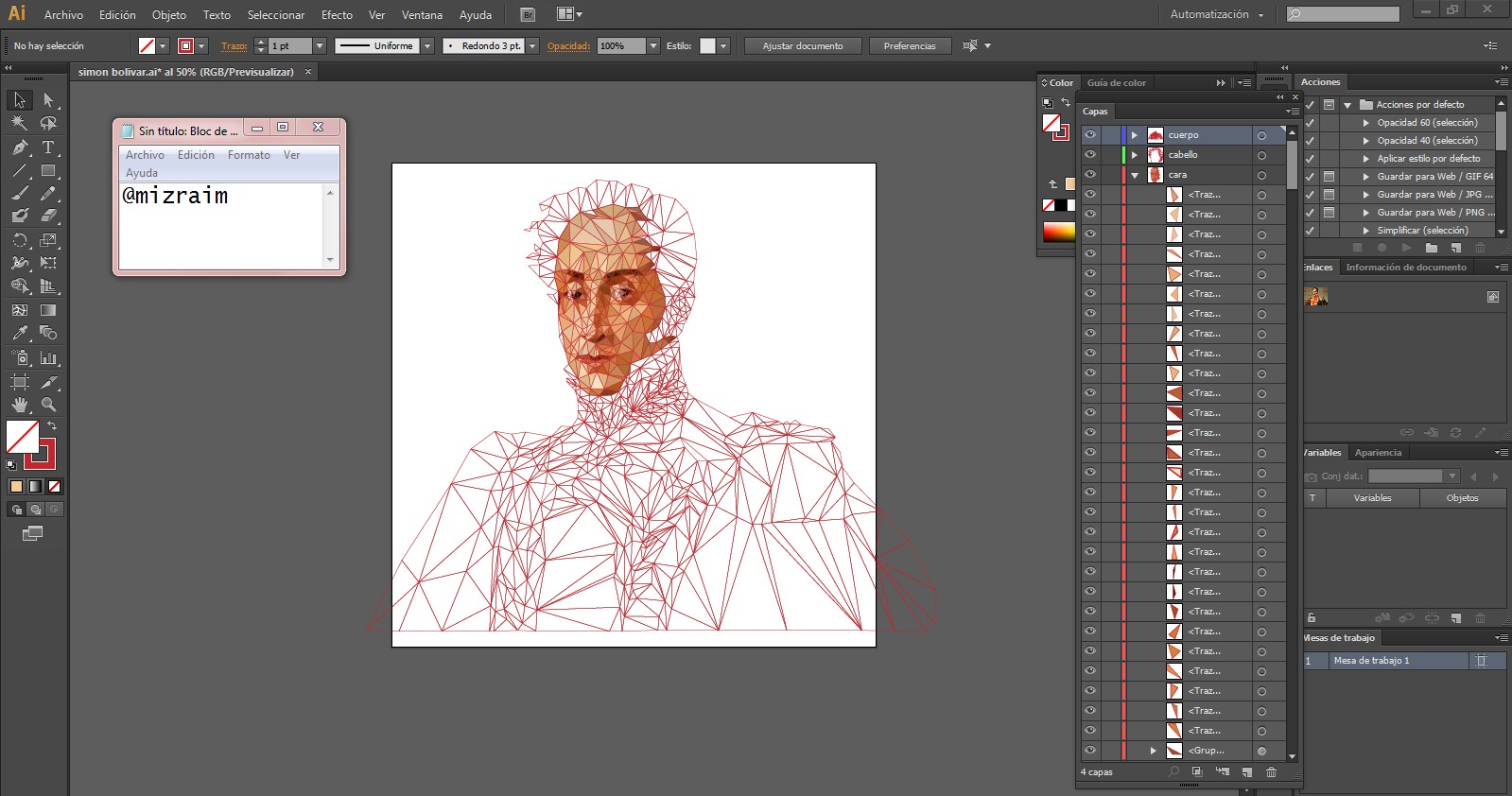Collapse the Acciones por defecto set

pos(1347,105)
